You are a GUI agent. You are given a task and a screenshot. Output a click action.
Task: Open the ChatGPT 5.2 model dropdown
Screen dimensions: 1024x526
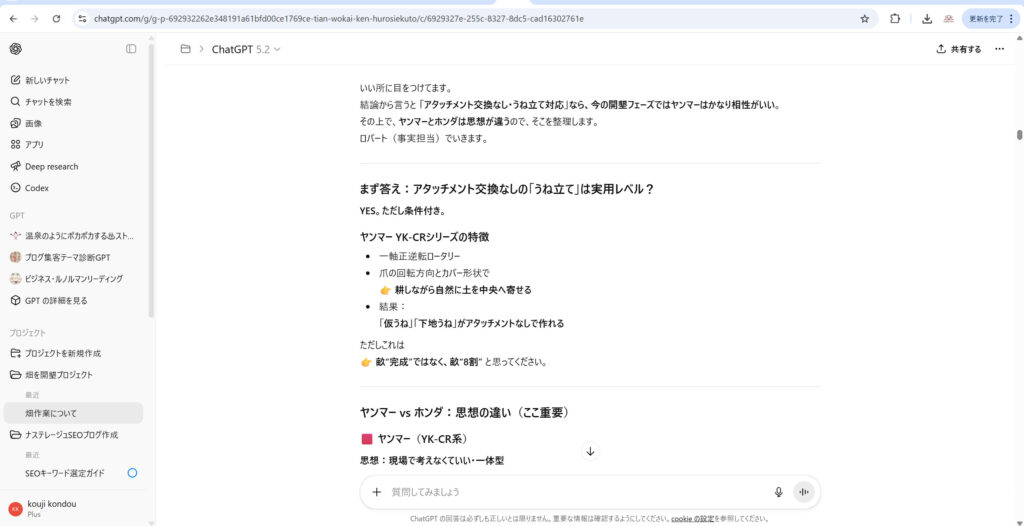click(x=246, y=49)
